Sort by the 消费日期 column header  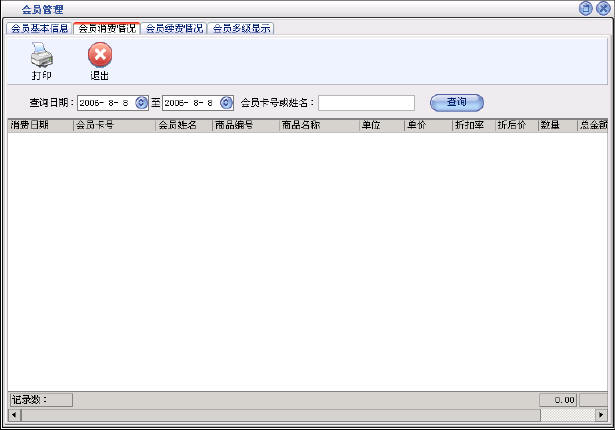point(40,126)
